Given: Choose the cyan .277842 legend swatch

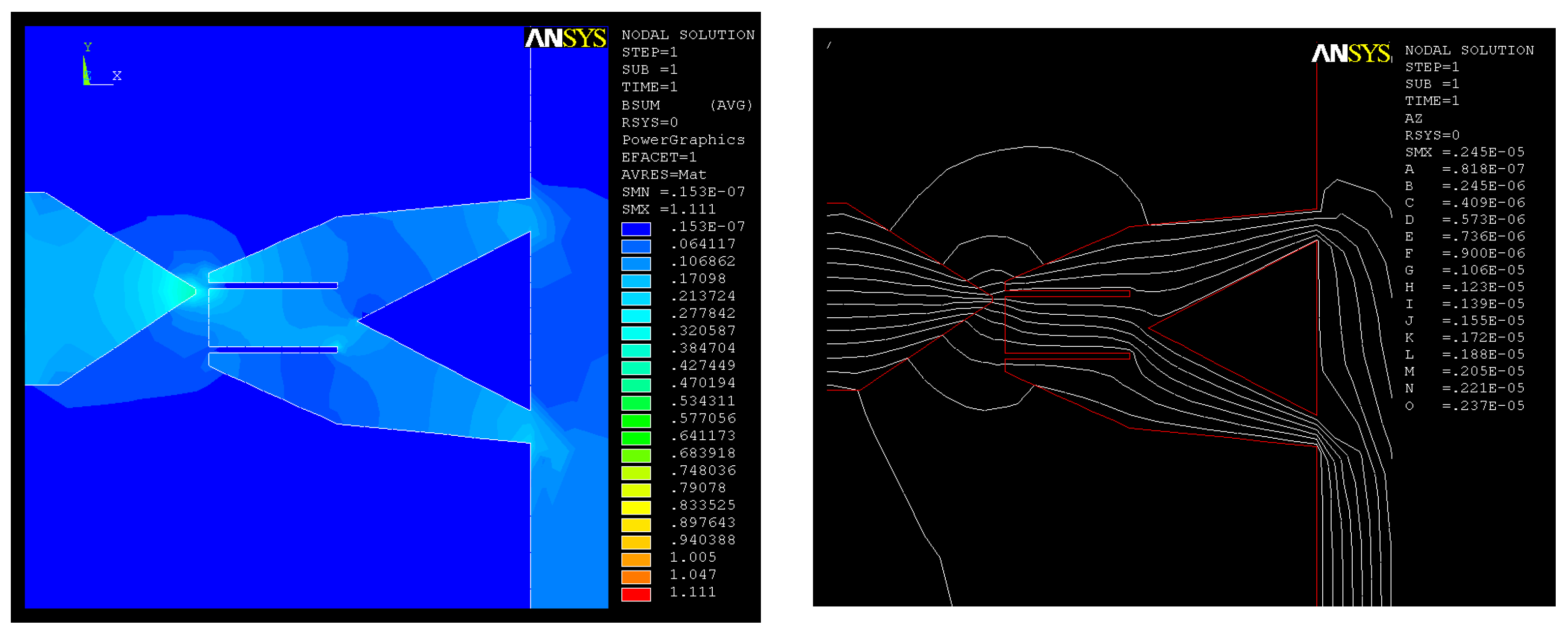Looking at the screenshot, I should pyautogui.click(x=636, y=315).
